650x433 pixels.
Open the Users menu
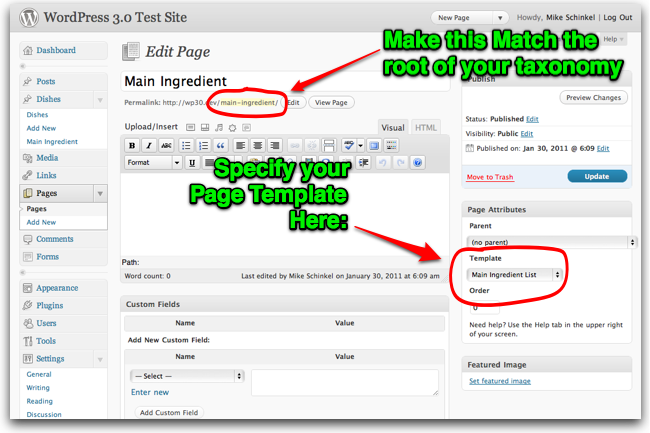46,323
